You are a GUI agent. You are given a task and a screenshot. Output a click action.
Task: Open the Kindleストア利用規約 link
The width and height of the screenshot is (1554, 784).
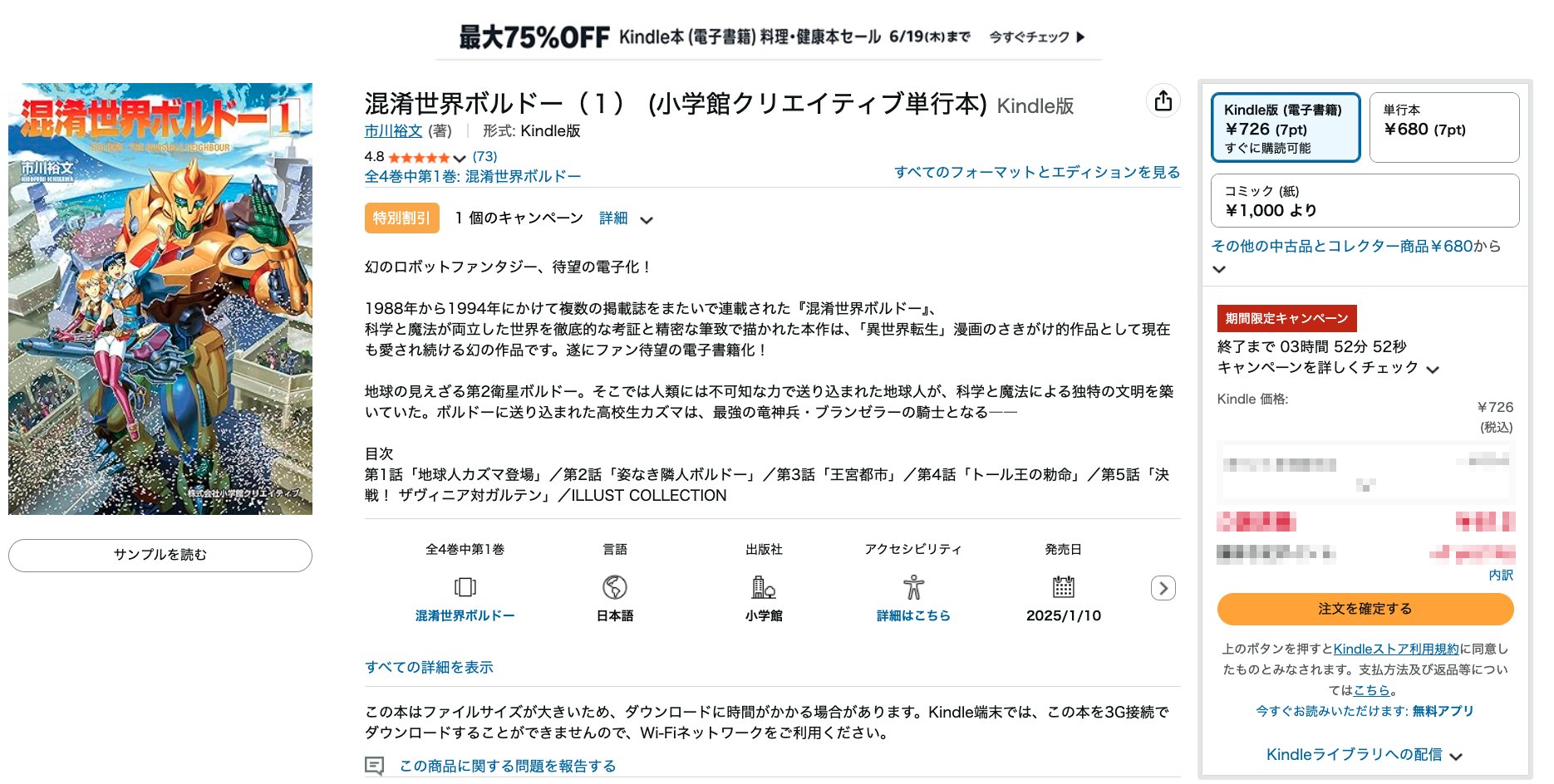click(x=1396, y=649)
